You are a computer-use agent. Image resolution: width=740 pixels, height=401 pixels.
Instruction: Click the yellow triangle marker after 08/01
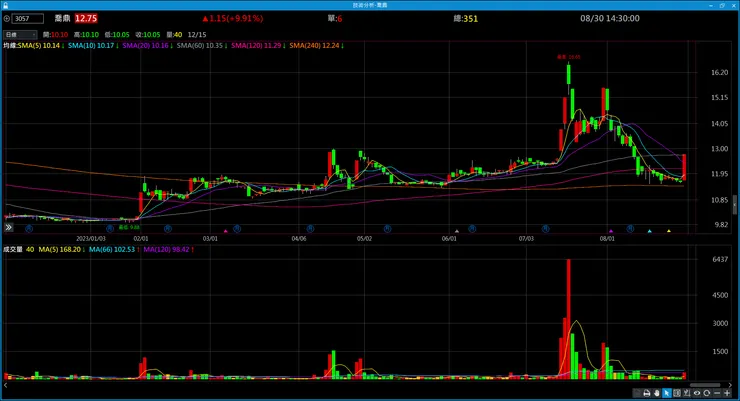tap(669, 231)
